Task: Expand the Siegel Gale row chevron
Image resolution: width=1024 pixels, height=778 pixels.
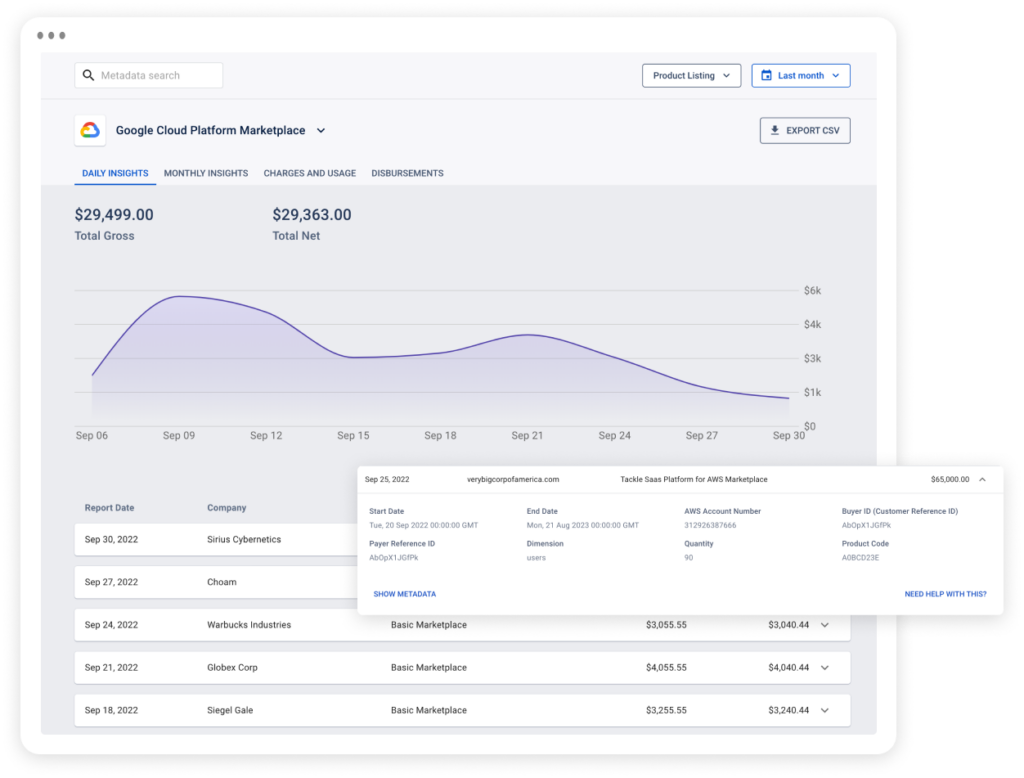Action: pyautogui.click(x=825, y=710)
